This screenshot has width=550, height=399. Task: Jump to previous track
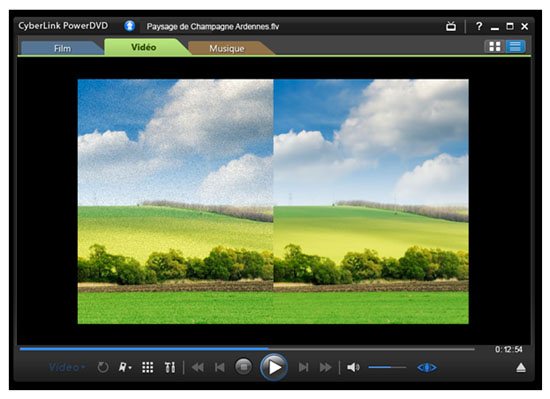pyautogui.click(x=220, y=367)
